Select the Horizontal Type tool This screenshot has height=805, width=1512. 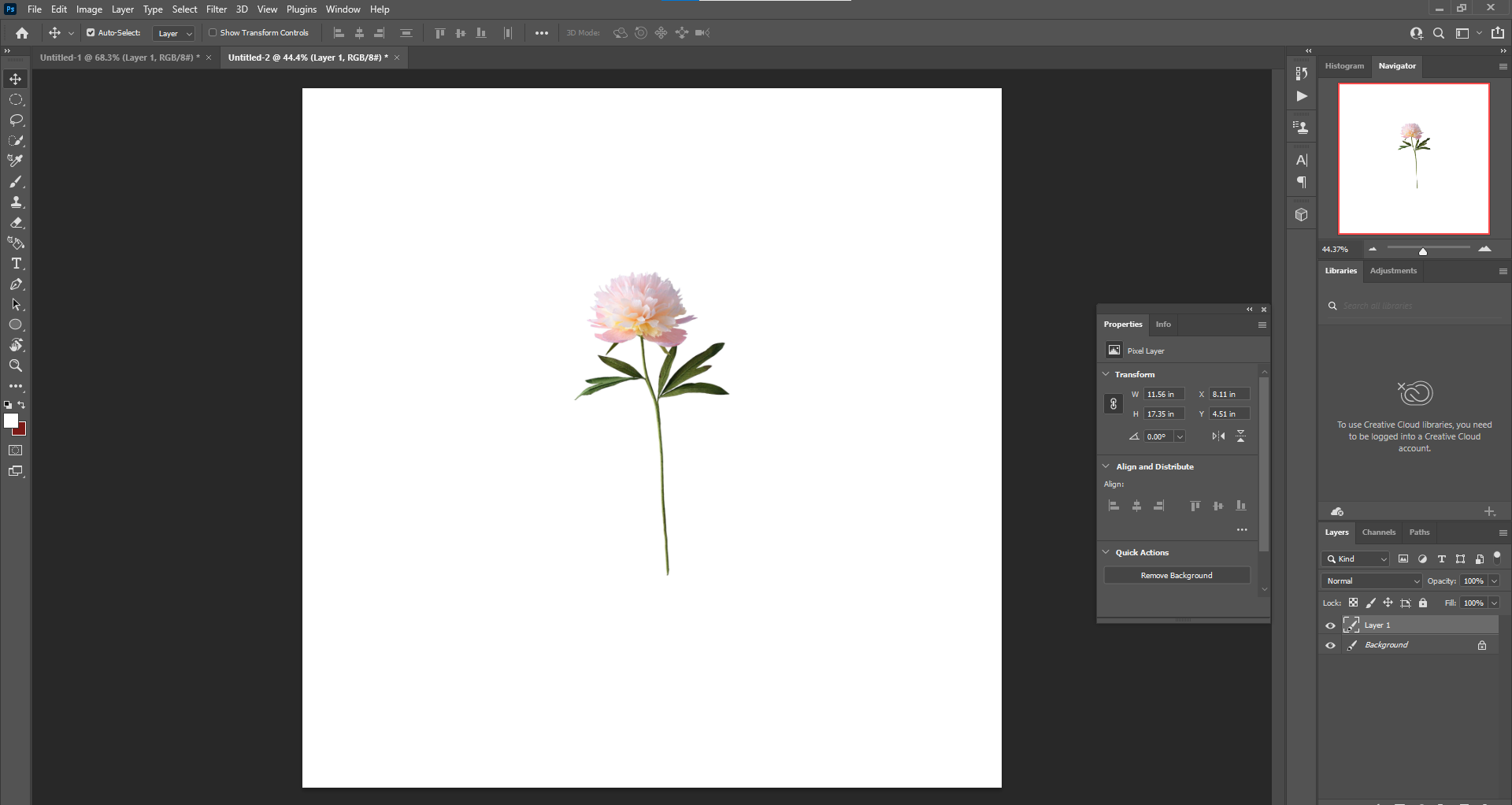(16, 264)
